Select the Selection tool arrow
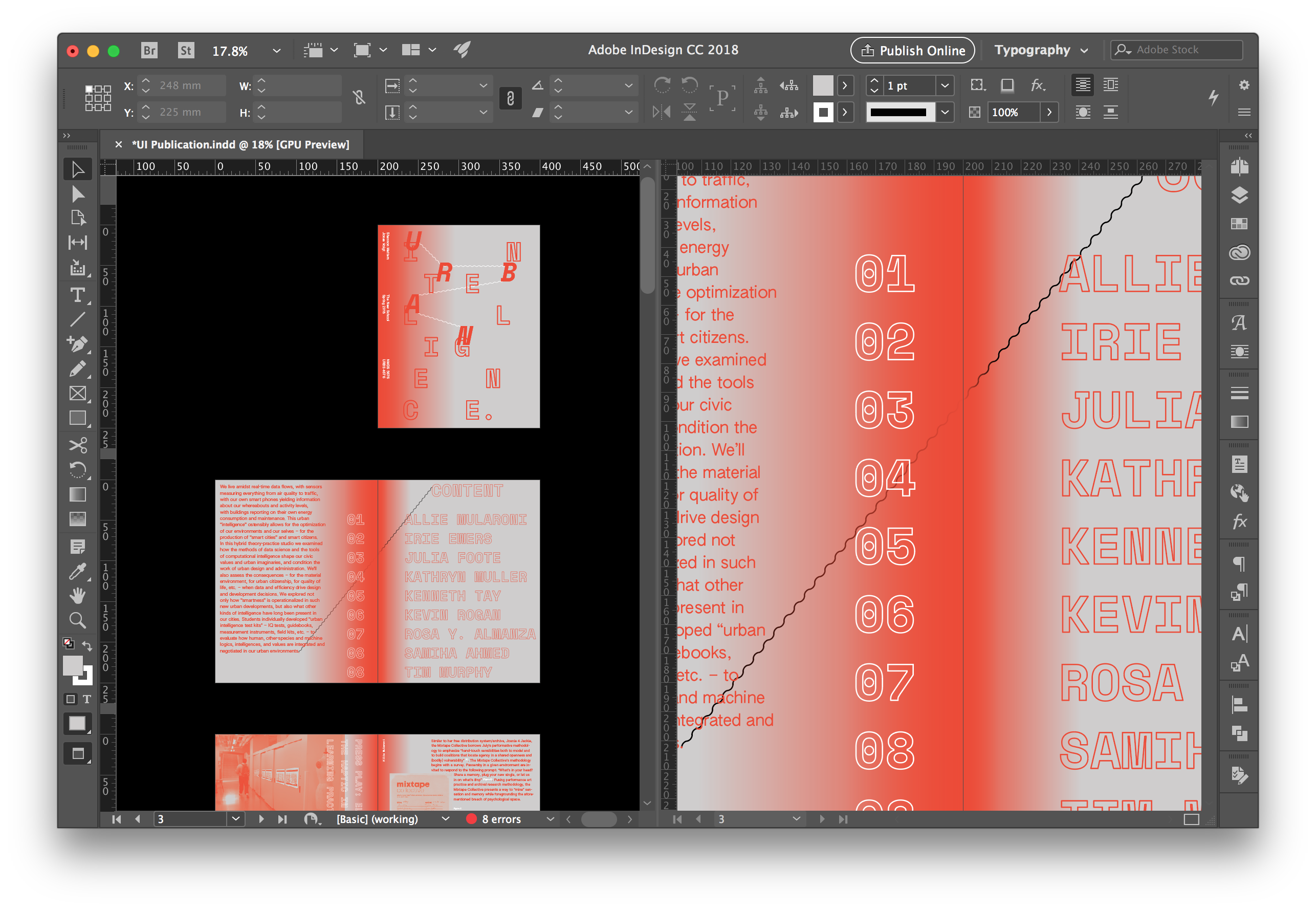 pos(78,169)
